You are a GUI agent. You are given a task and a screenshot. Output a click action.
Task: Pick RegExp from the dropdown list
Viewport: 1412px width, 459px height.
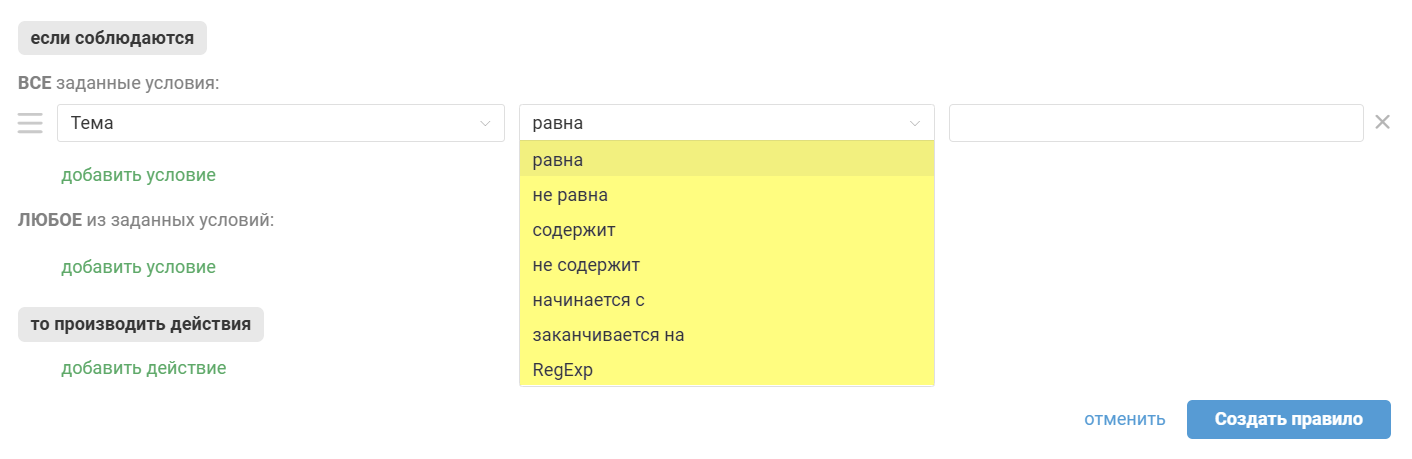(x=726, y=370)
